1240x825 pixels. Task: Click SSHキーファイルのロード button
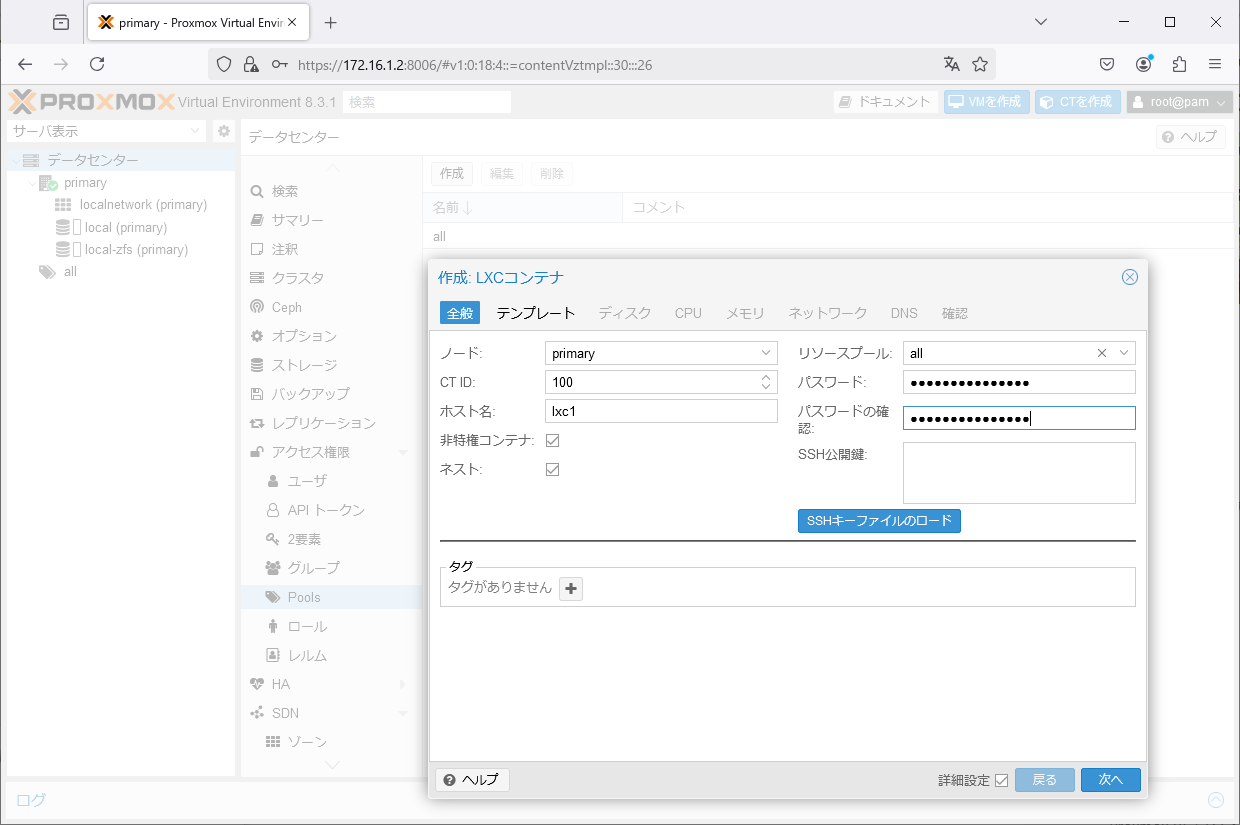tap(879, 521)
